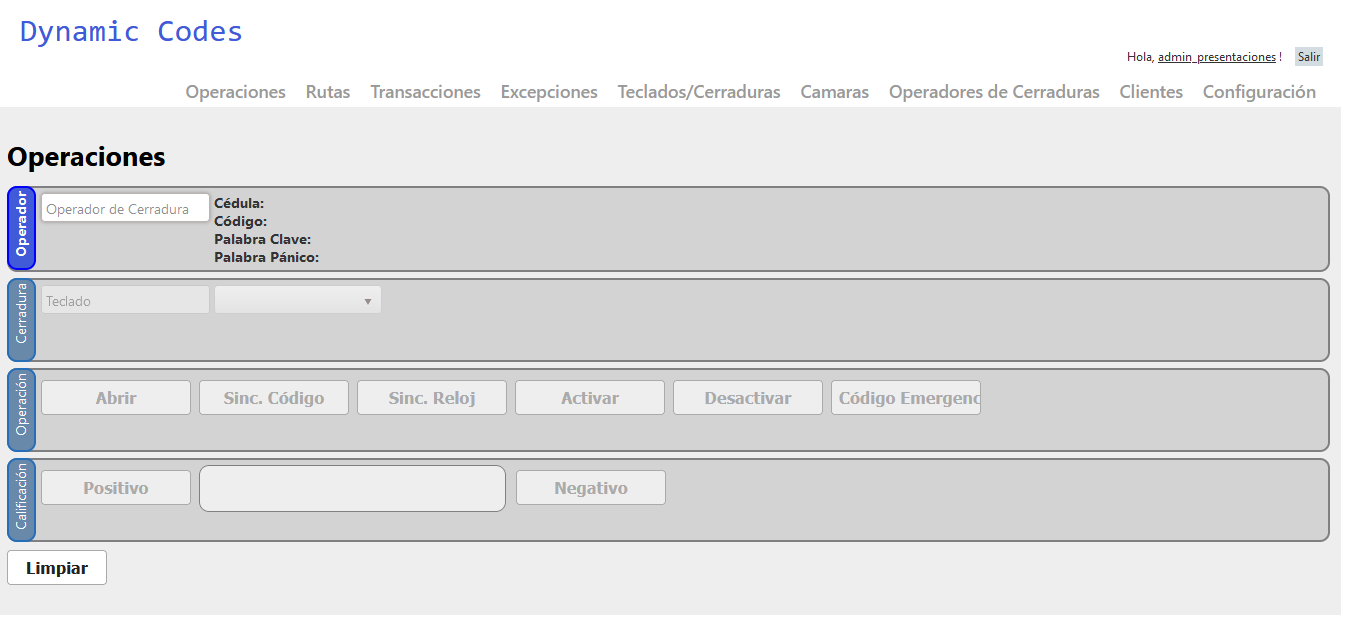Click the Salir logout button
Viewport: 1360px width, 623px height.
pos(1308,57)
